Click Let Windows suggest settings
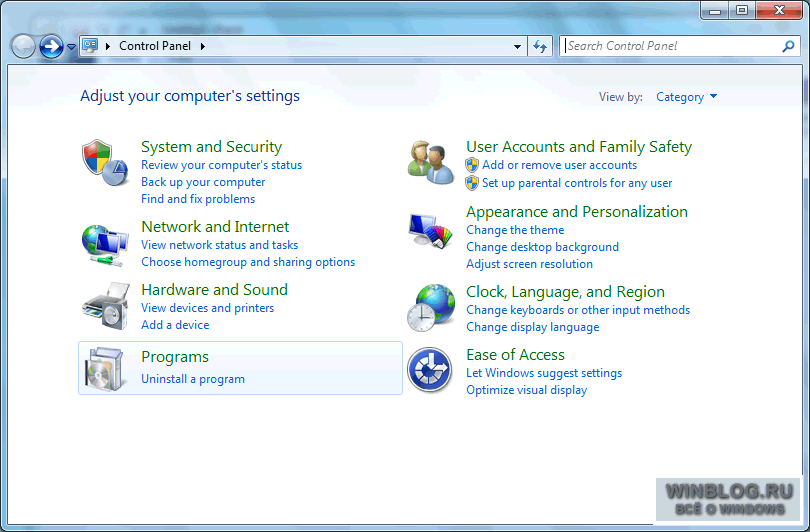The image size is (810, 532). 544,373
